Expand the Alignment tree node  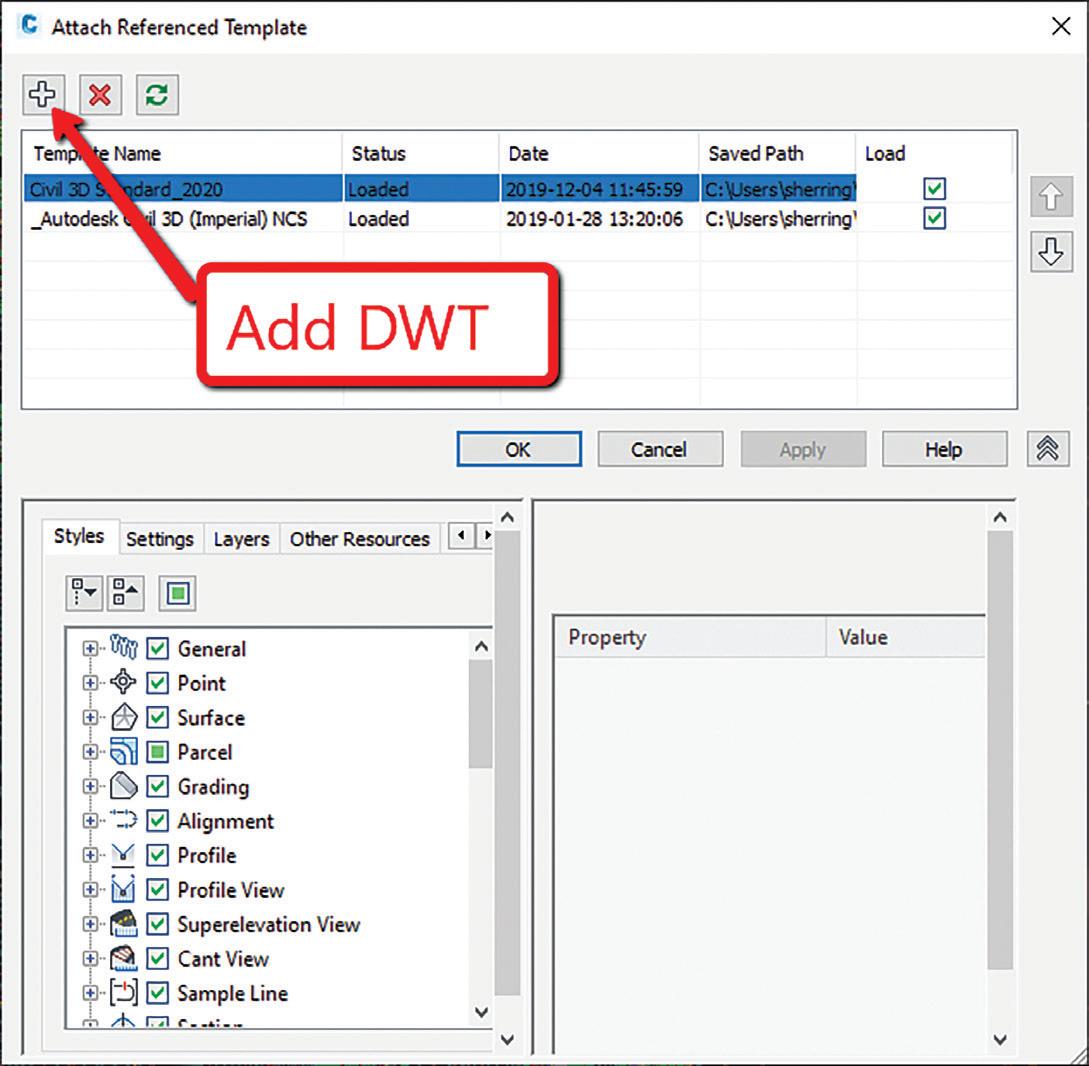(90, 820)
